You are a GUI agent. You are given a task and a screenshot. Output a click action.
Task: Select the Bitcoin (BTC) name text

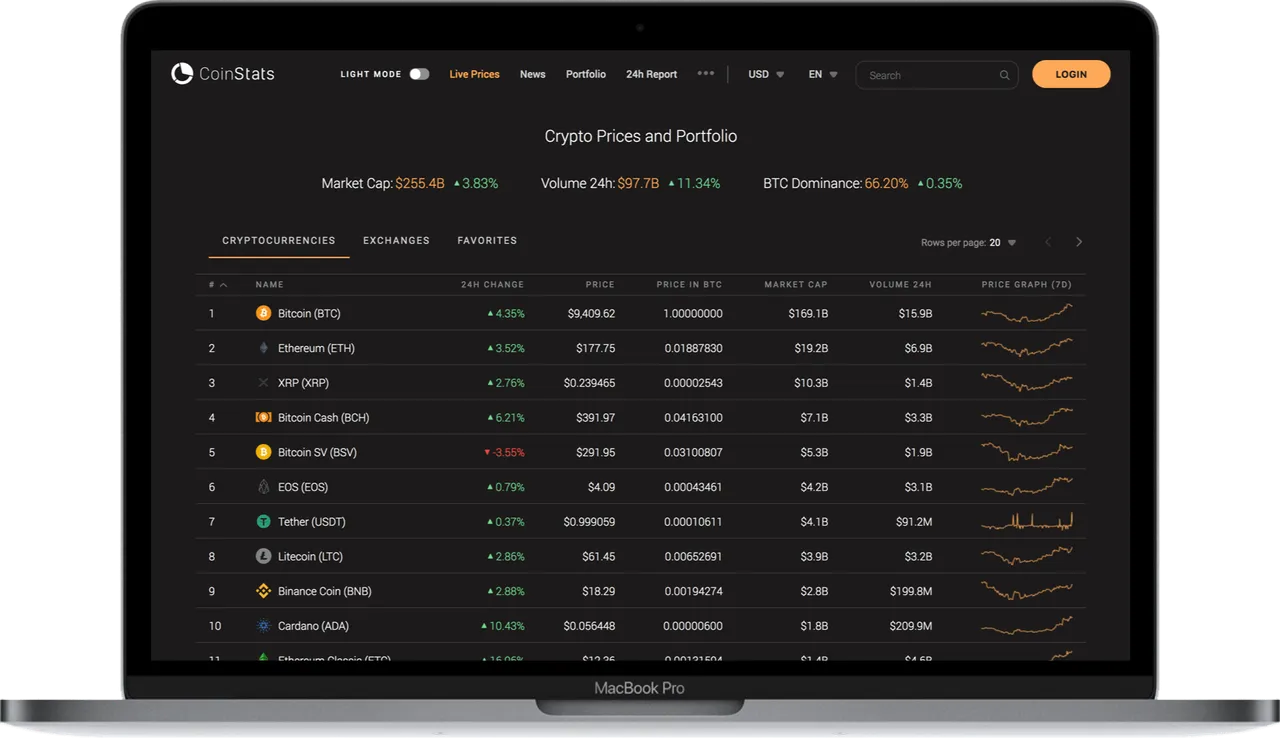[x=309, y=314]
